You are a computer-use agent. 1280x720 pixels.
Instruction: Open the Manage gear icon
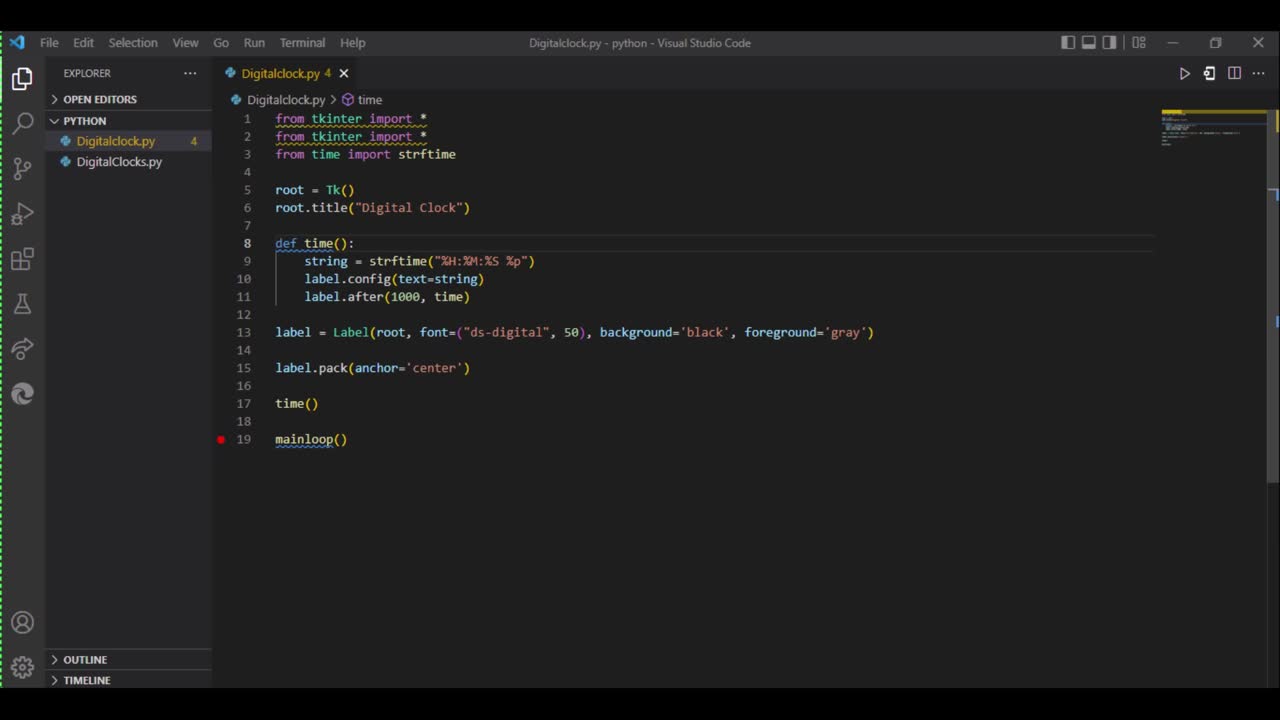point(22,667)
